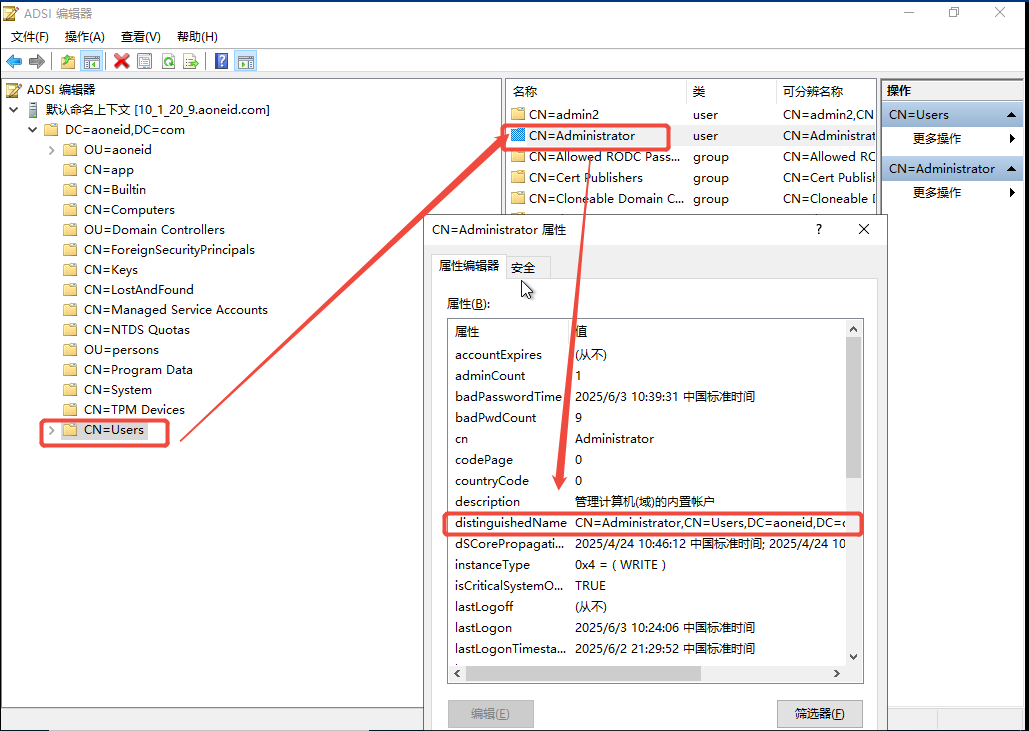Click the attribute list scroll-right arrow
Screen dimensions: 1029x731
tap(837, 673)
